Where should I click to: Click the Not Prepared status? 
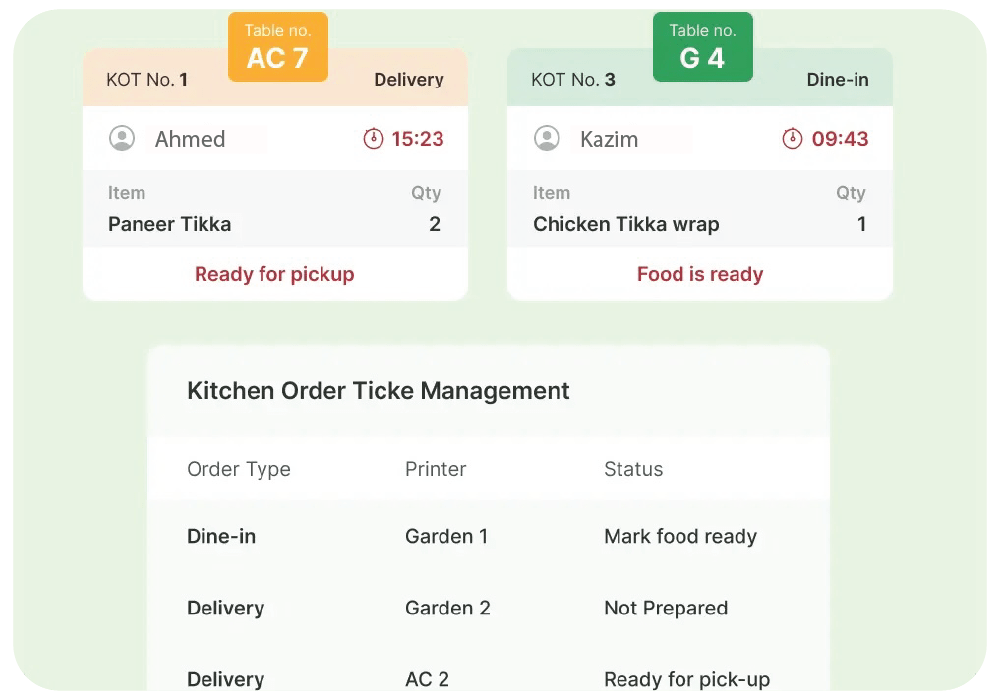666,608
